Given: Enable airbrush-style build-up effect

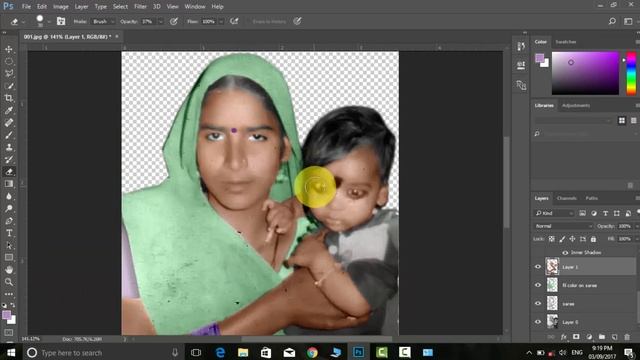Looking at the screenshot, I should click(234, 21).
